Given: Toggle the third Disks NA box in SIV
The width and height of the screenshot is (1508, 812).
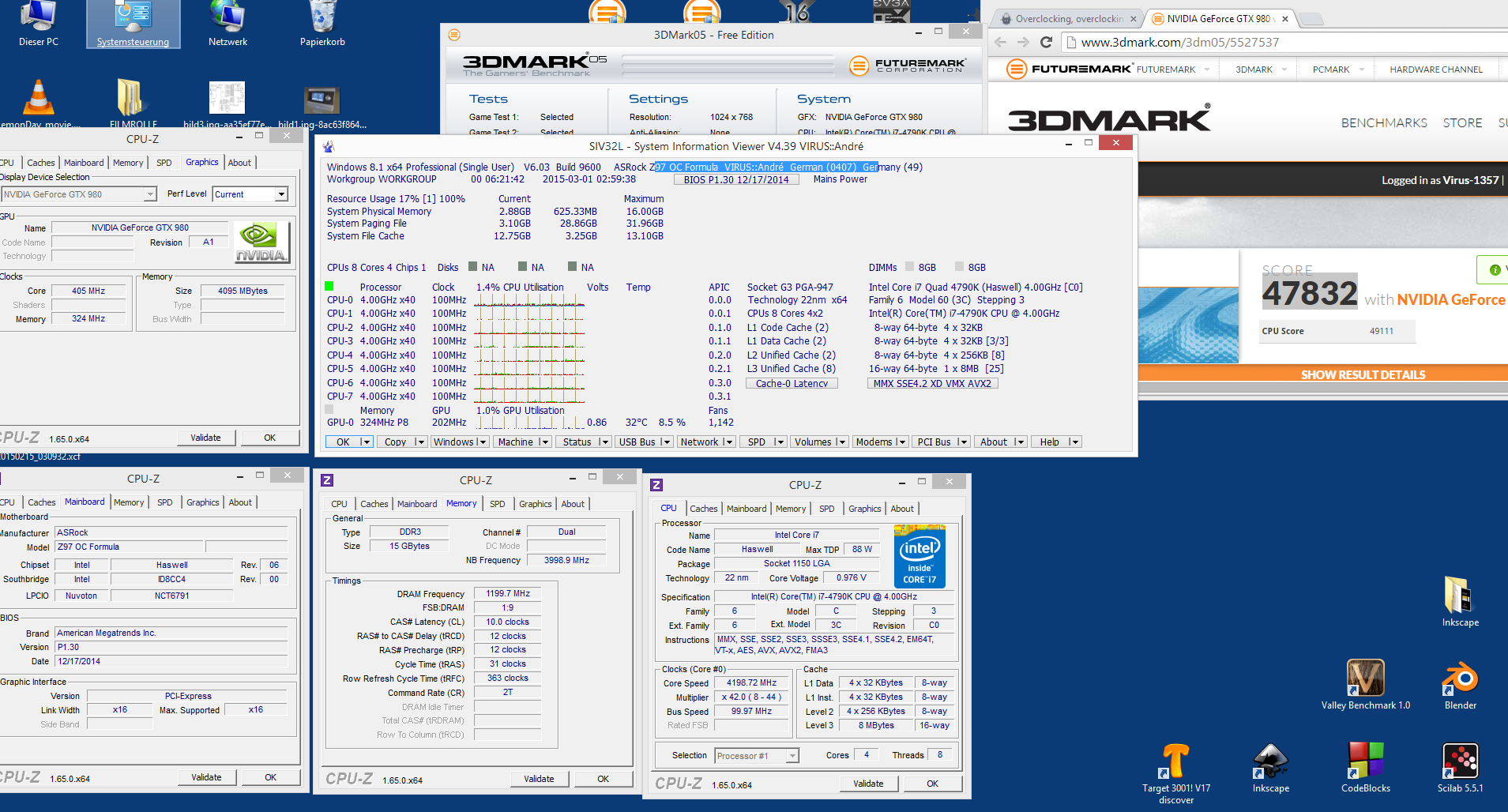Looking at the screenshot, I should tap(572, 266).
